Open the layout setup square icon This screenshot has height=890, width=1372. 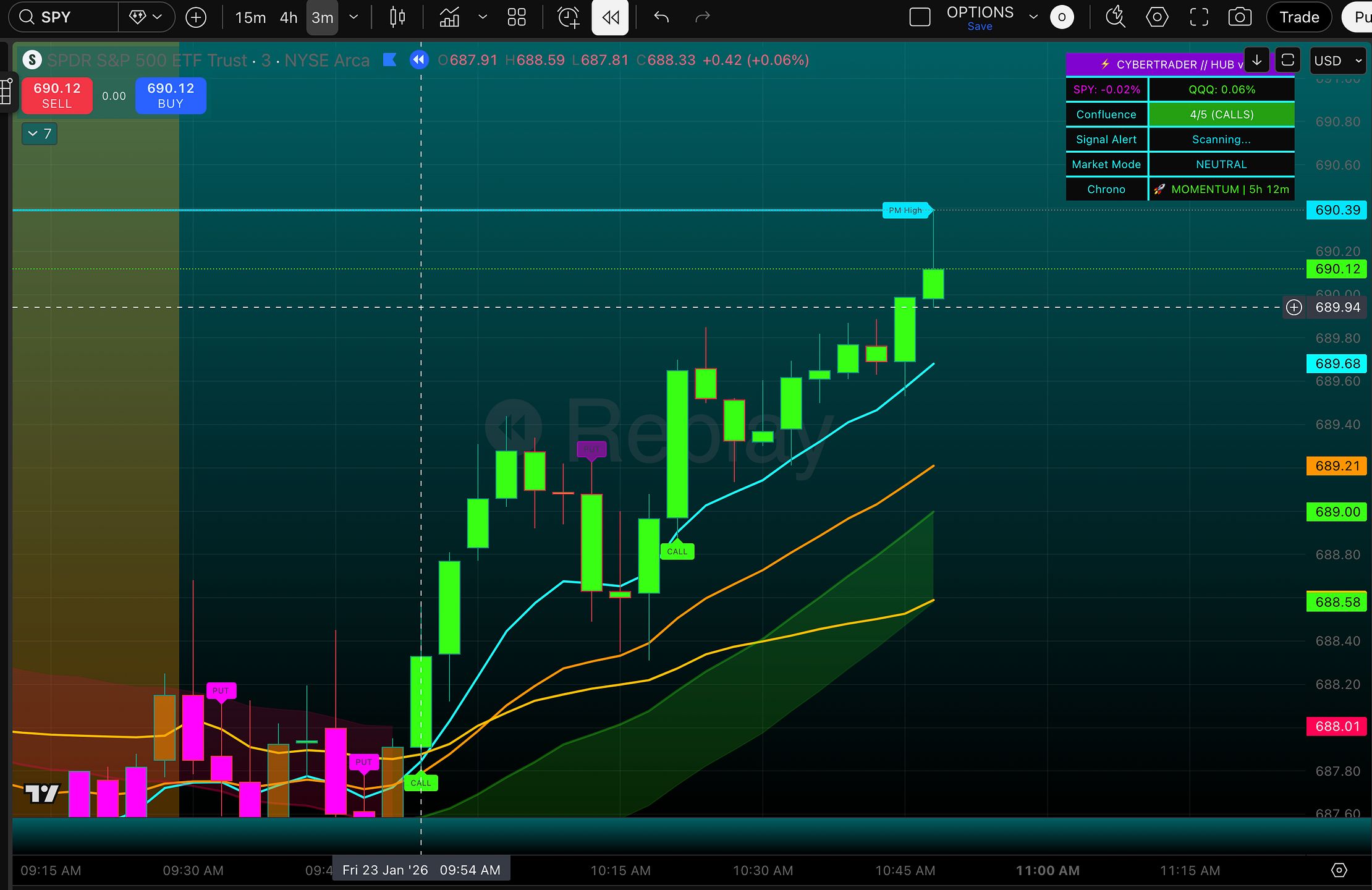point(920,17)
